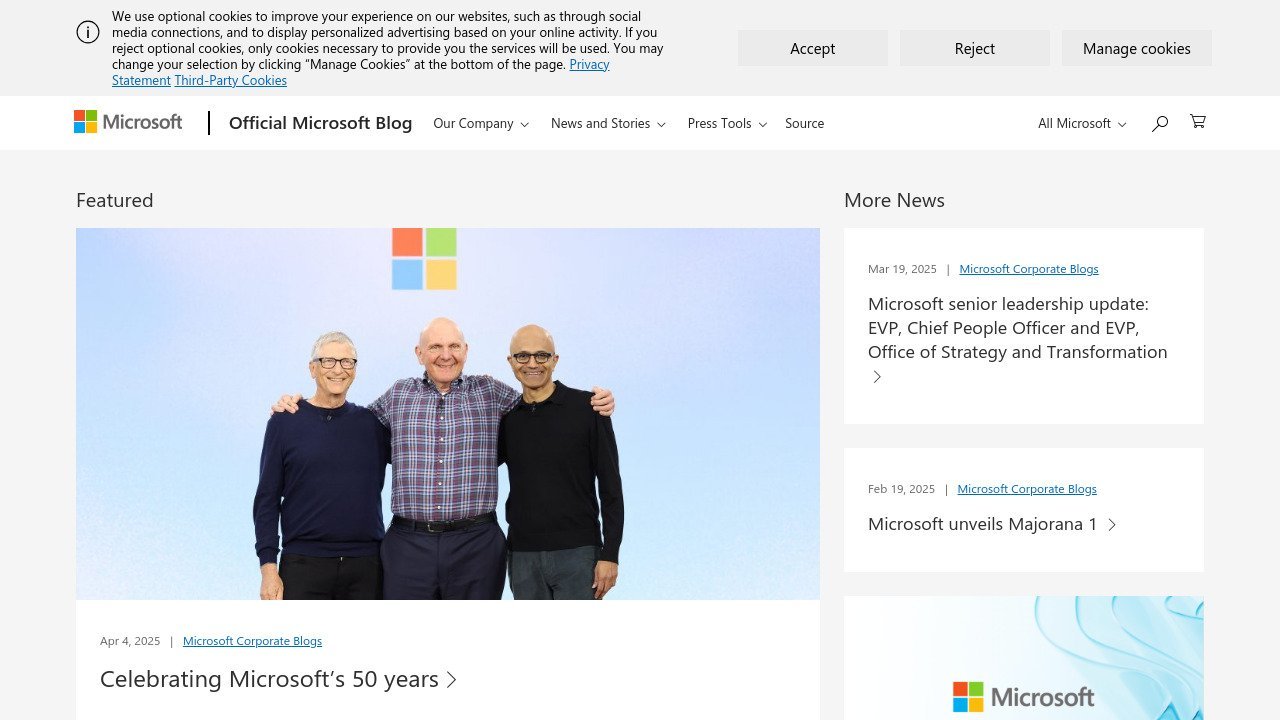Viewport: 1280px width, 720px height.
Task: Open Microsoft Corporate Blogs link beside Mar 19
Action: point(1029,269)
